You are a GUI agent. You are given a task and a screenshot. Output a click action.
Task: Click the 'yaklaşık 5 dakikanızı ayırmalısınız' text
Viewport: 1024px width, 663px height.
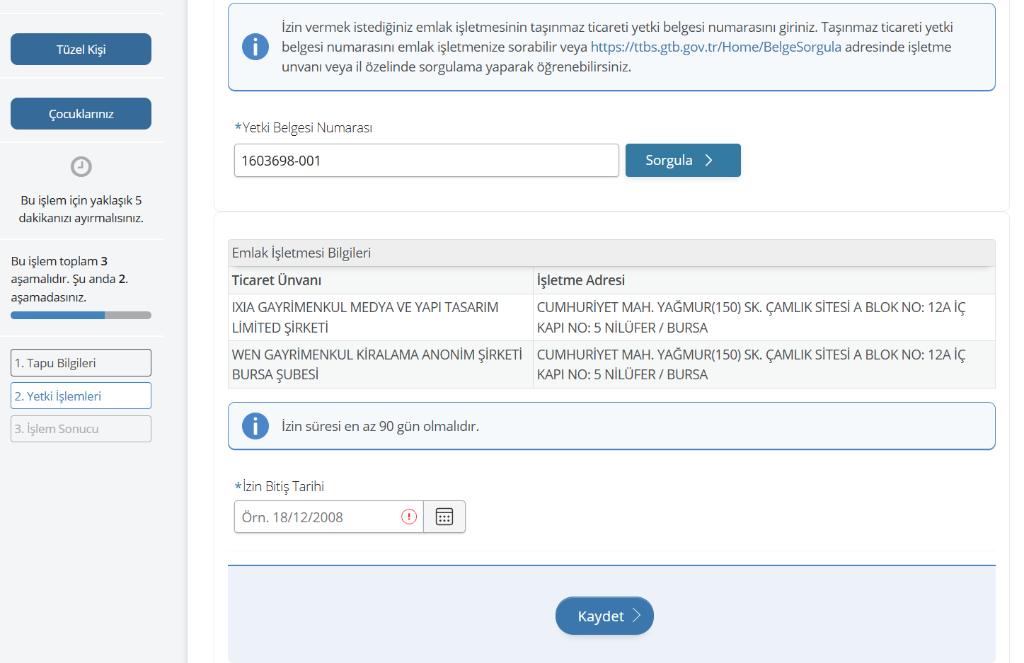coord(81,209)
